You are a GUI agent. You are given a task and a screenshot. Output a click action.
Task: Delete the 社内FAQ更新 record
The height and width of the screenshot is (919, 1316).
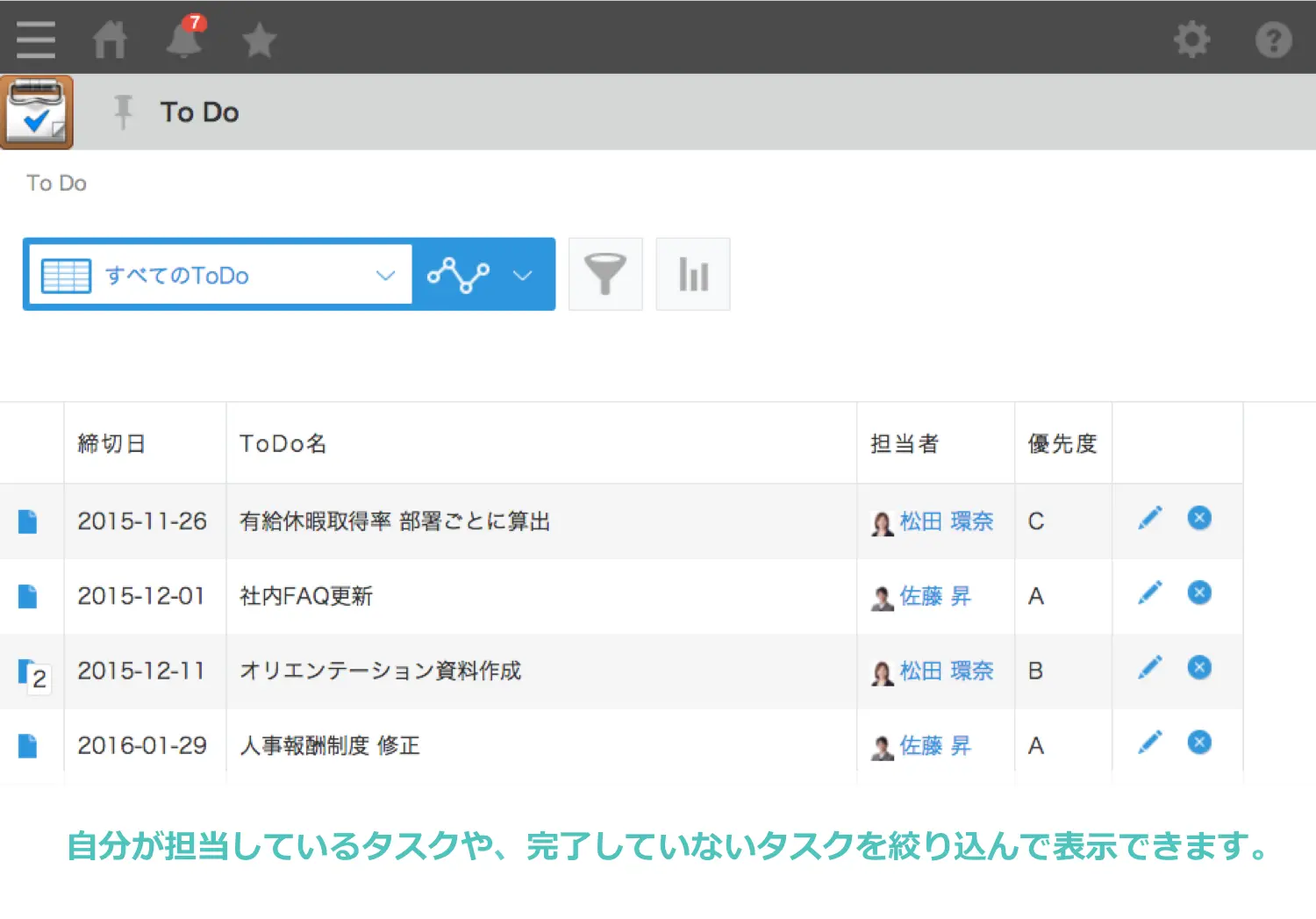tap(1199, 592)
